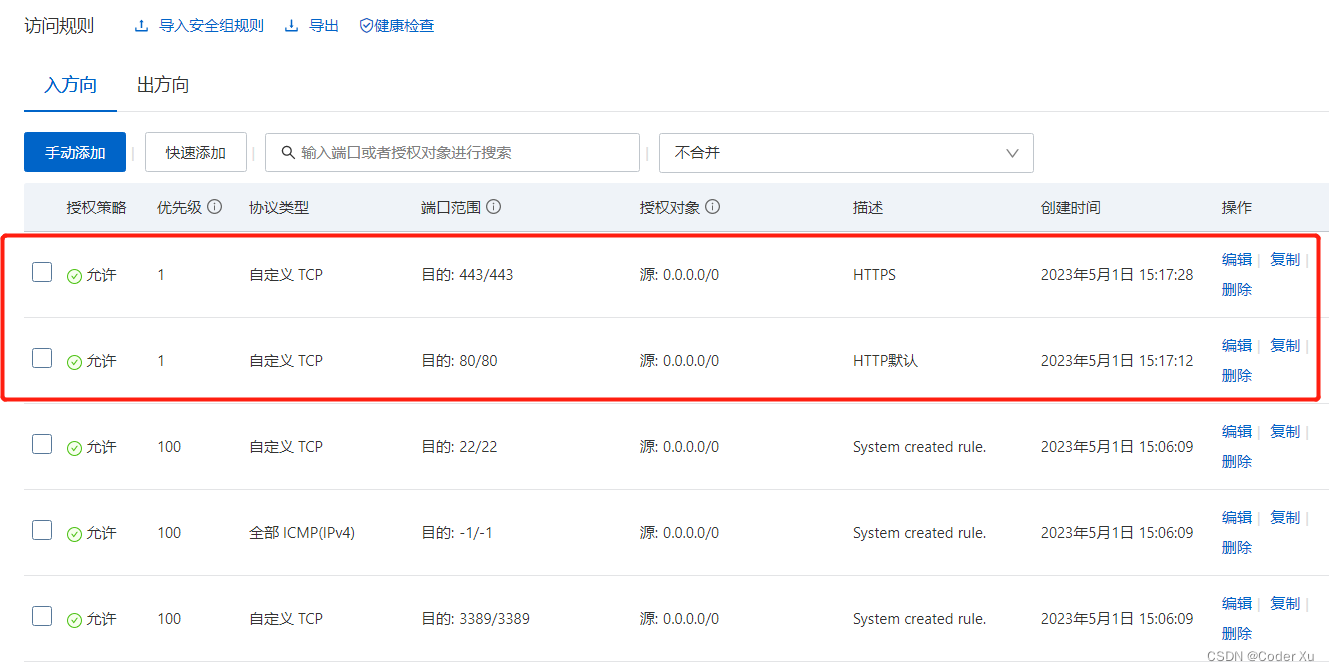Click 删除 for the port 22 rule
The image size is (1329, 671).
click(x=1237, y=461)
